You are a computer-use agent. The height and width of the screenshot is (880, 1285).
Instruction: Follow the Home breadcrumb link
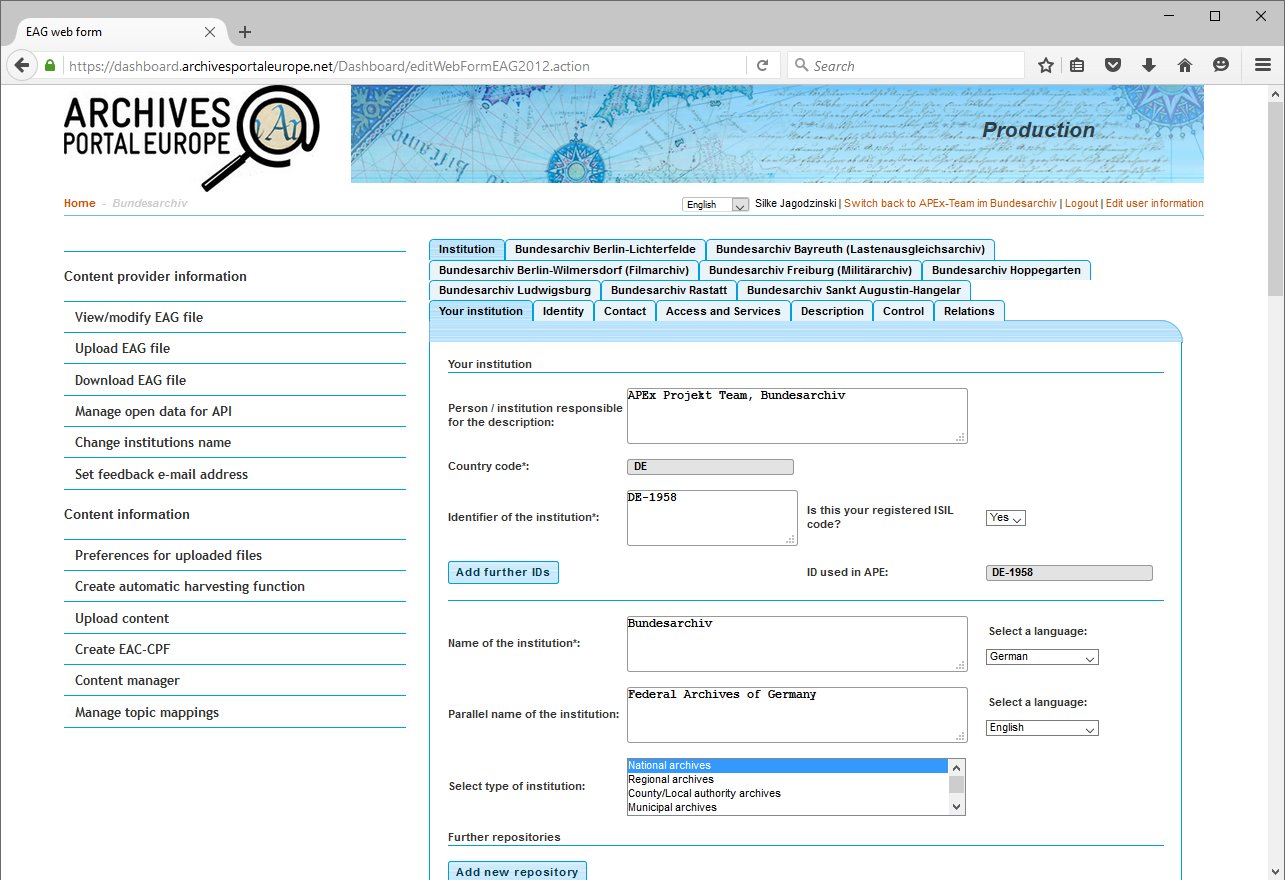[x=80, y=203]
